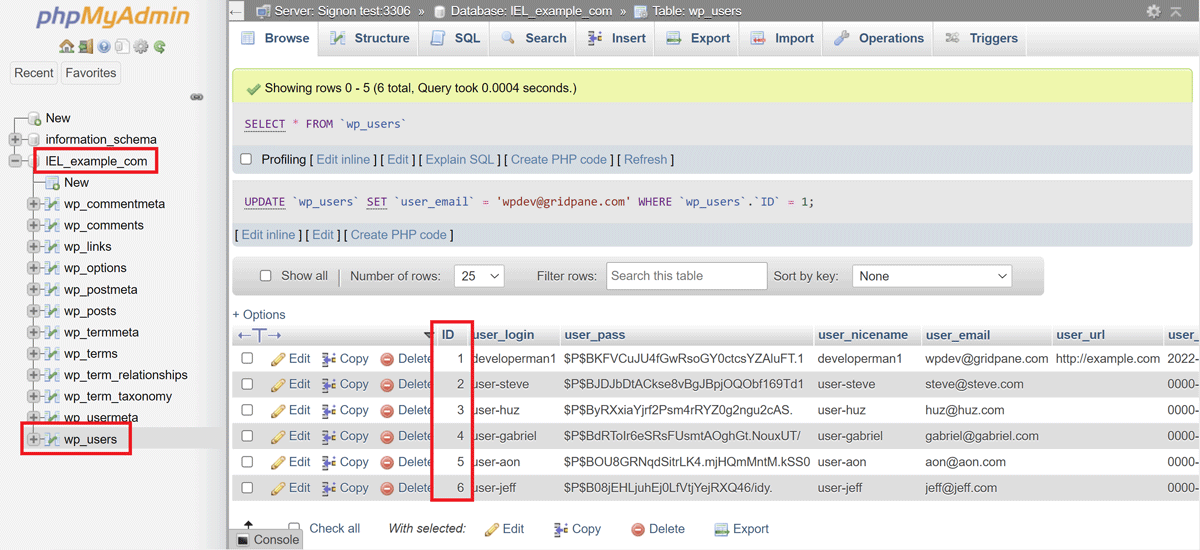The height and width of the screenshot is (550, 1200).
Task: Click the Recent button
Action: click(34, 73)
